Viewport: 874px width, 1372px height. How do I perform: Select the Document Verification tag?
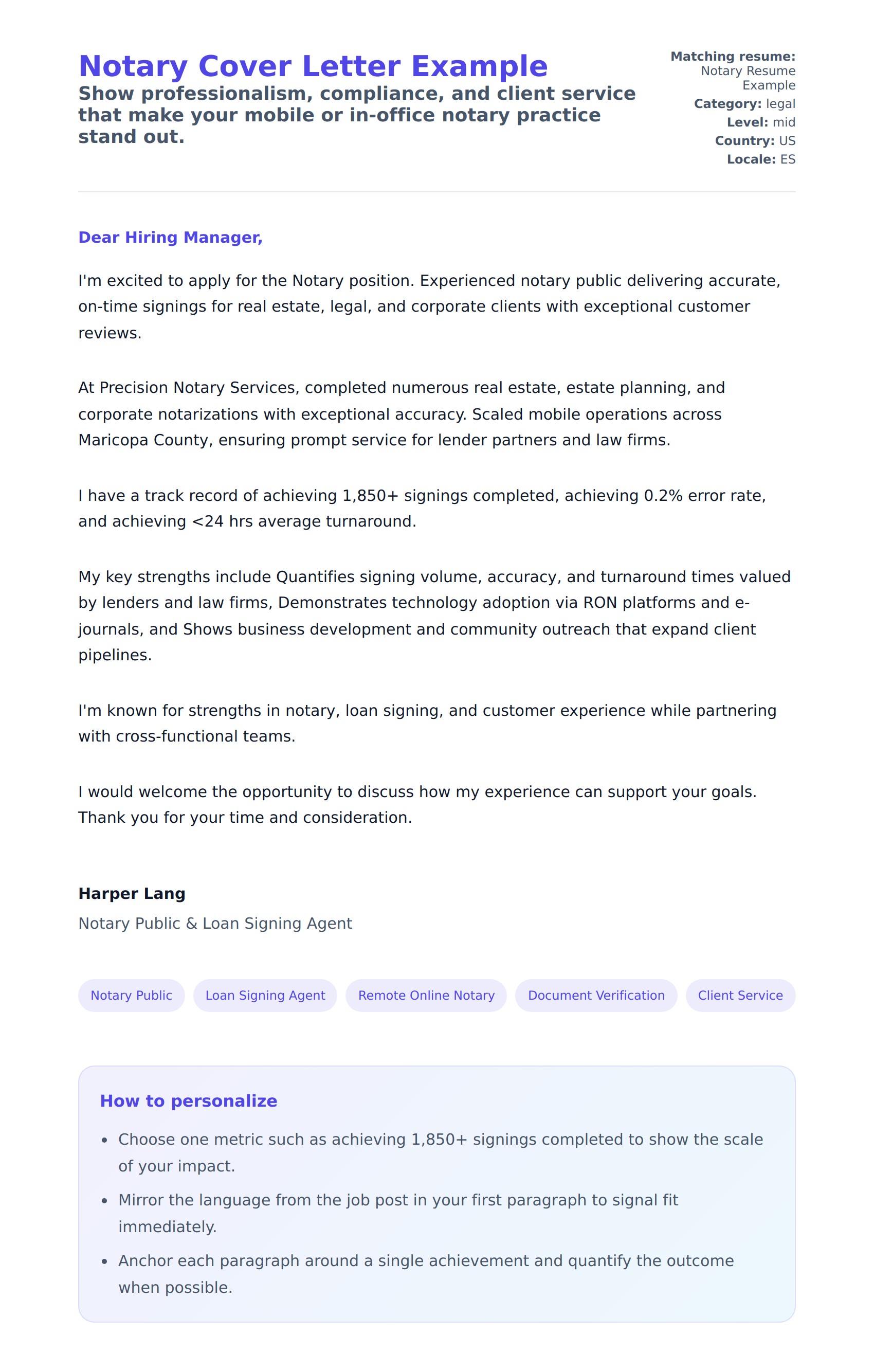pos(596,996)
